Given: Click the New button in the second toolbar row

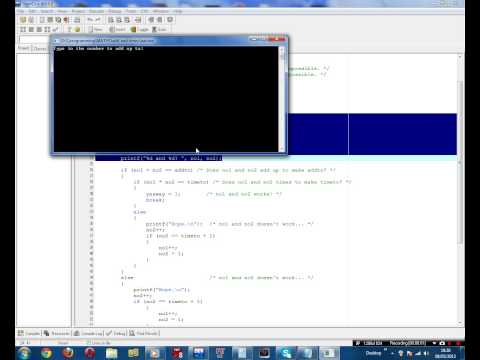Looking at the screenshot, I should 96,30.
